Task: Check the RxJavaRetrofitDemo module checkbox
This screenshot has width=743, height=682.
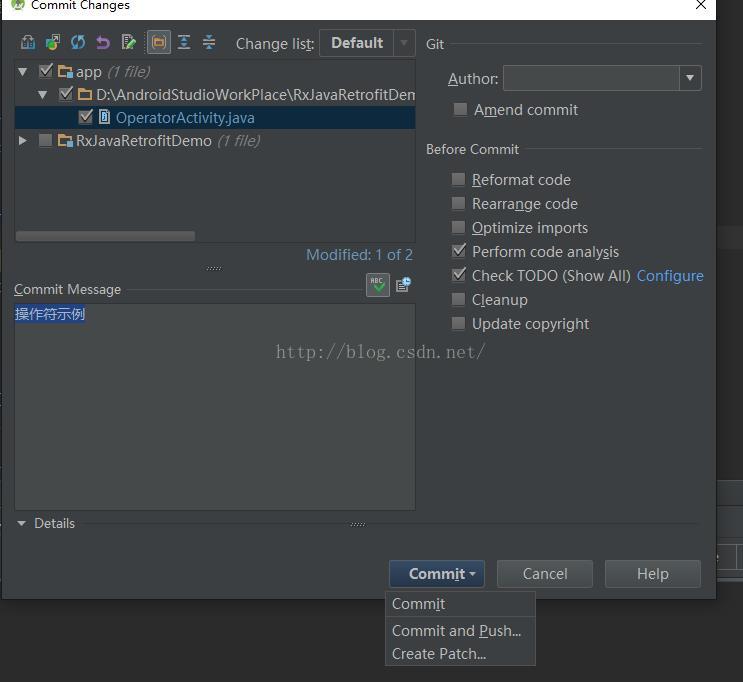Action: coord(45,140)
